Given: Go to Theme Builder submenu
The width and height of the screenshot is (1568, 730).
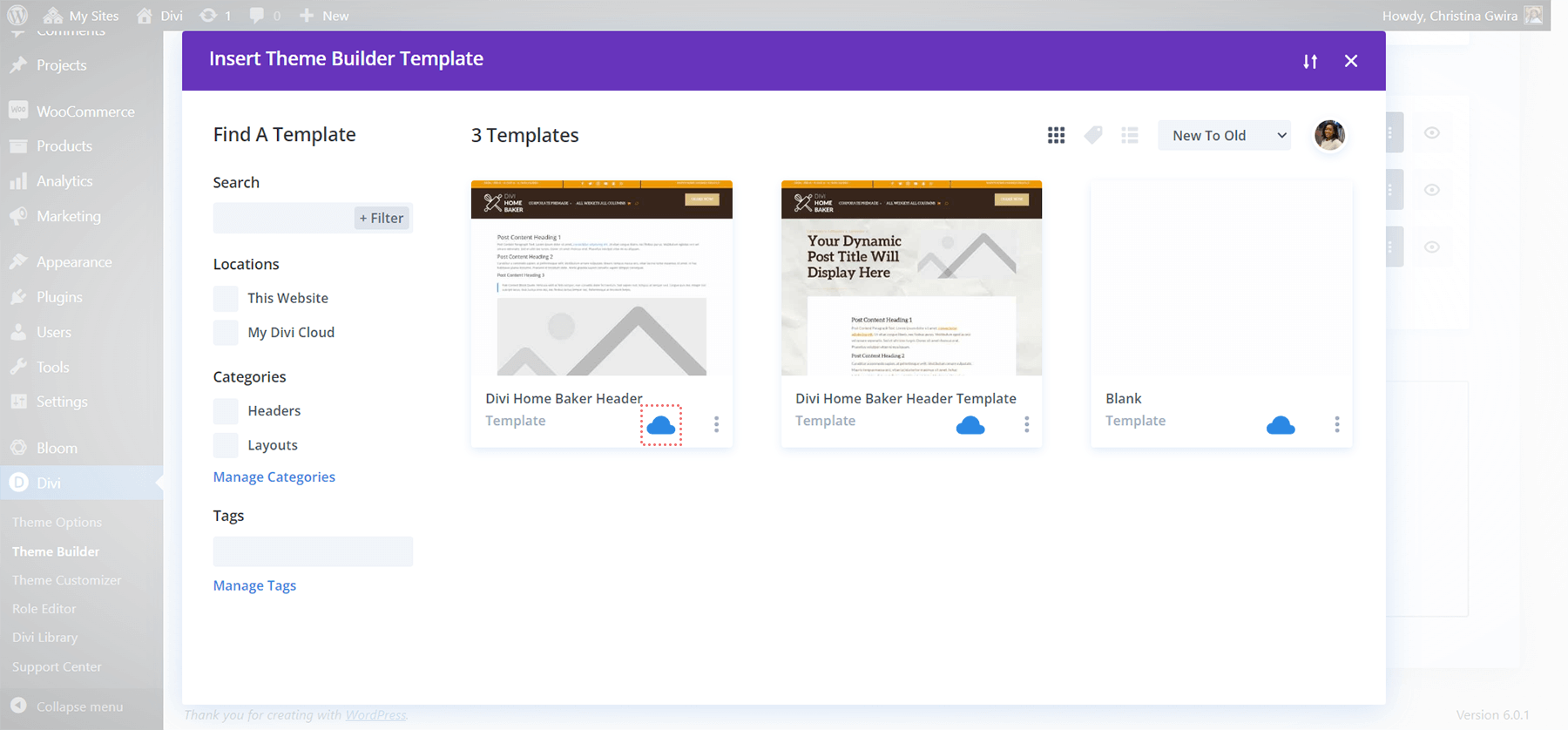Looking at the screenshot, I should point(56,551).
